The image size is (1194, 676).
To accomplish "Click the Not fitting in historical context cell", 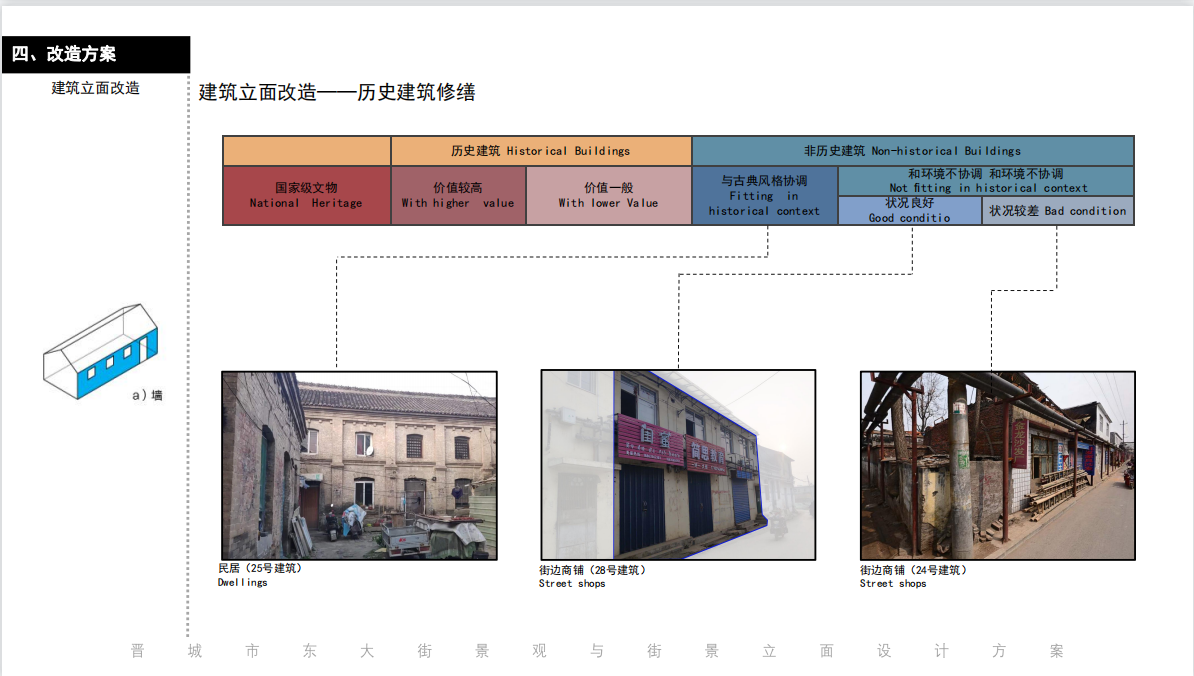I will (x=985, y=181).
